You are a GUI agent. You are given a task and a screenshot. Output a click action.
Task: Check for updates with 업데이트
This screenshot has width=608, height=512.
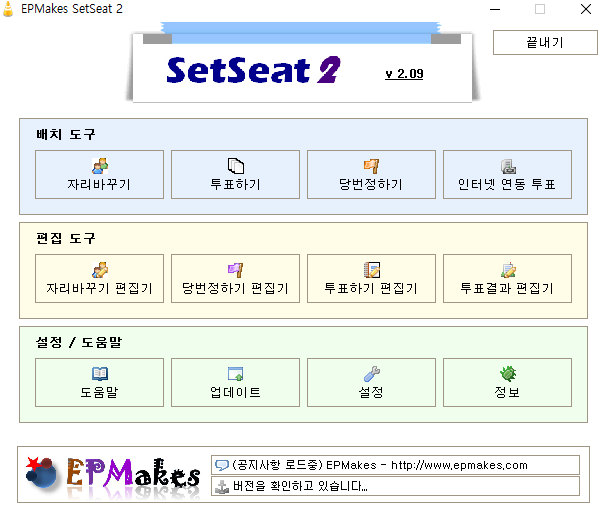[x=235, y=382]
